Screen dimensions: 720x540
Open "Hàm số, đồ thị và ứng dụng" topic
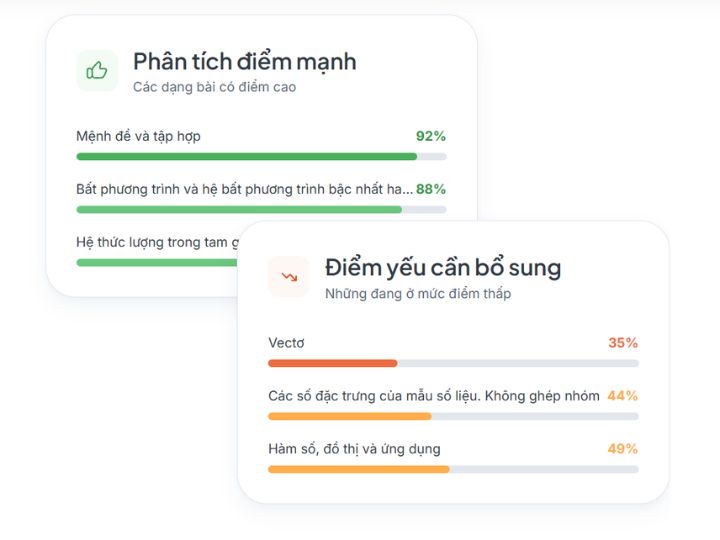(x=354, y=449)
